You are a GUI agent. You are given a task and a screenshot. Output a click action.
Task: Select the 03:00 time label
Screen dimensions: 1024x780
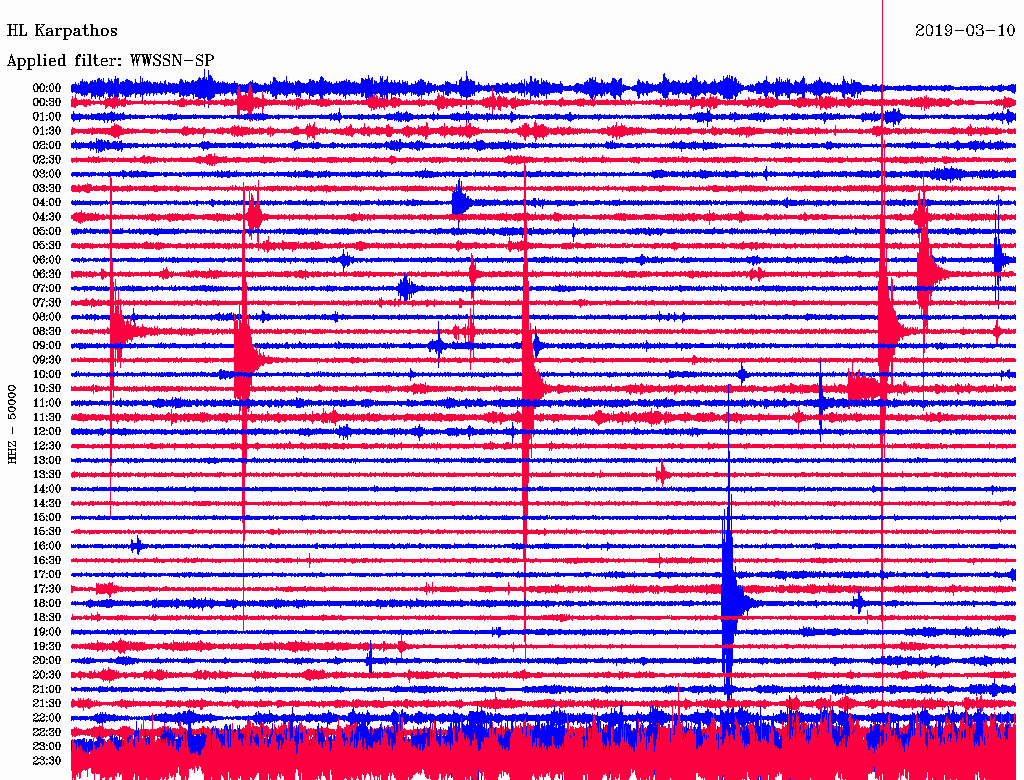point(47,174)
